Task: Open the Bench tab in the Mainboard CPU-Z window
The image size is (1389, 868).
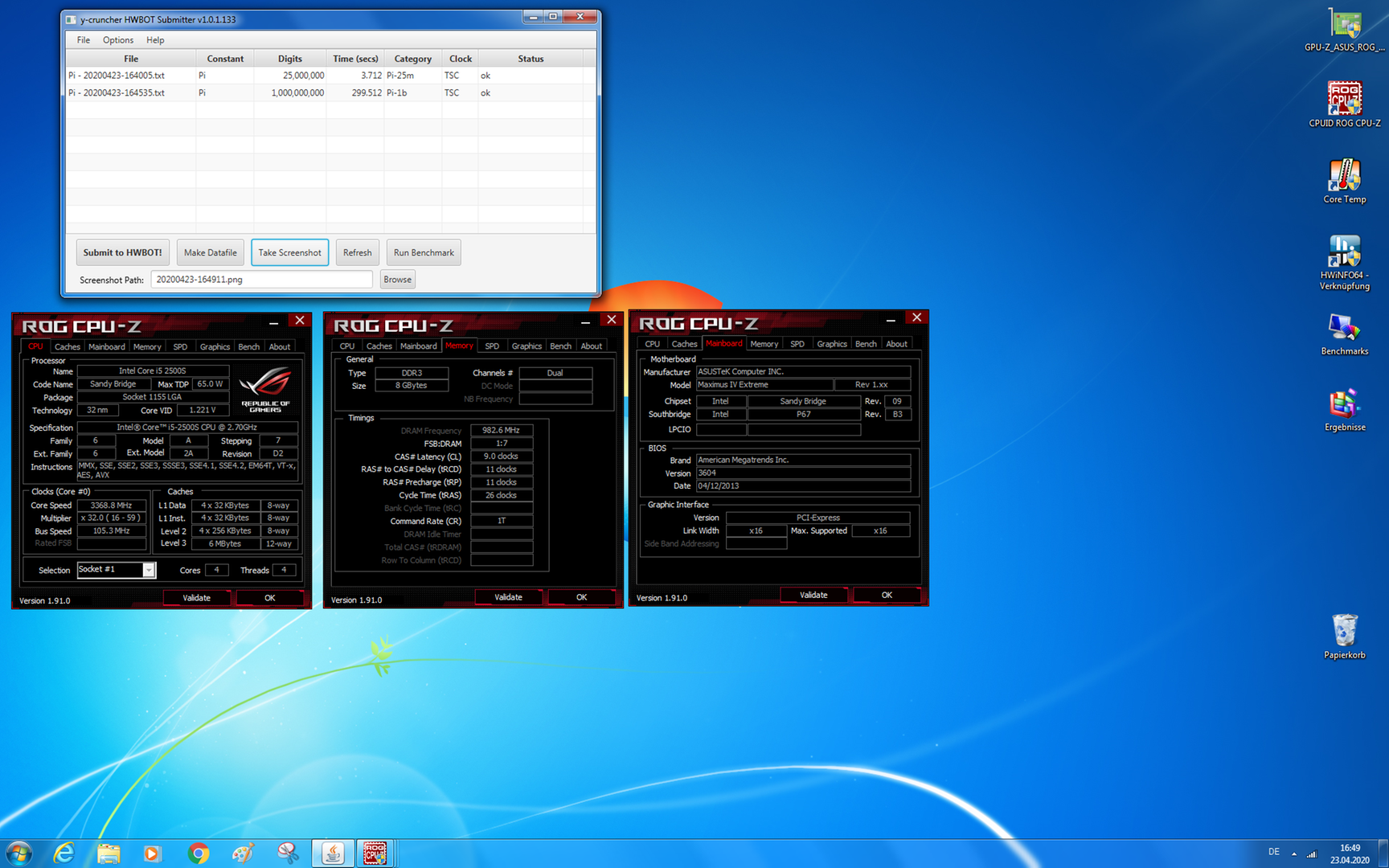Action: click(867, 344)
